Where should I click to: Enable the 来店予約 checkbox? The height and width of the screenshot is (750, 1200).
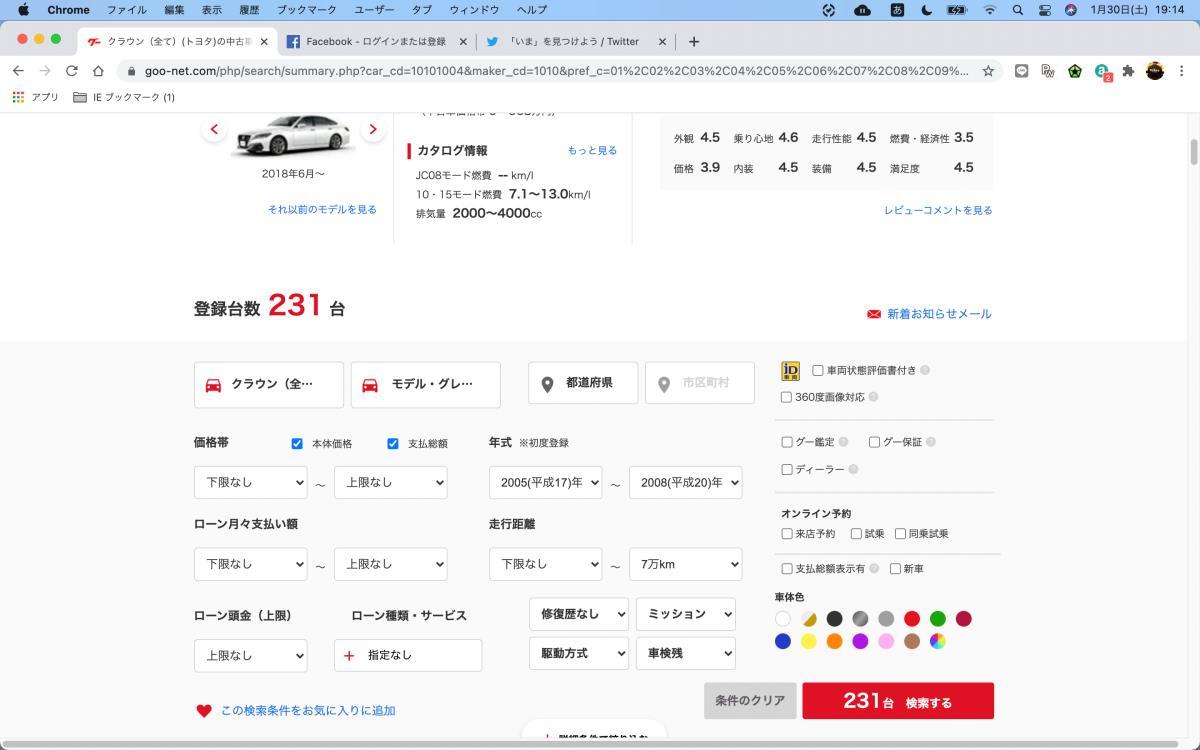[787, 534]
